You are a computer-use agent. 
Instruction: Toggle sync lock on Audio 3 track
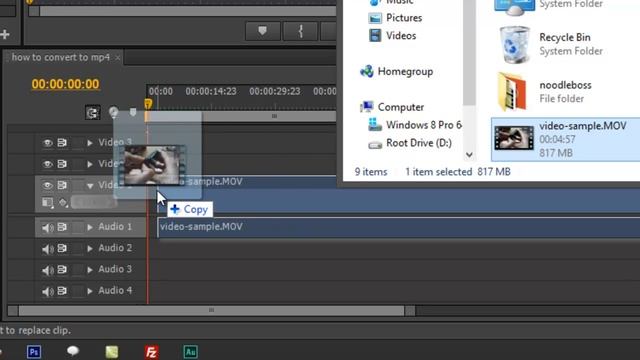click(x=62, y=269)
